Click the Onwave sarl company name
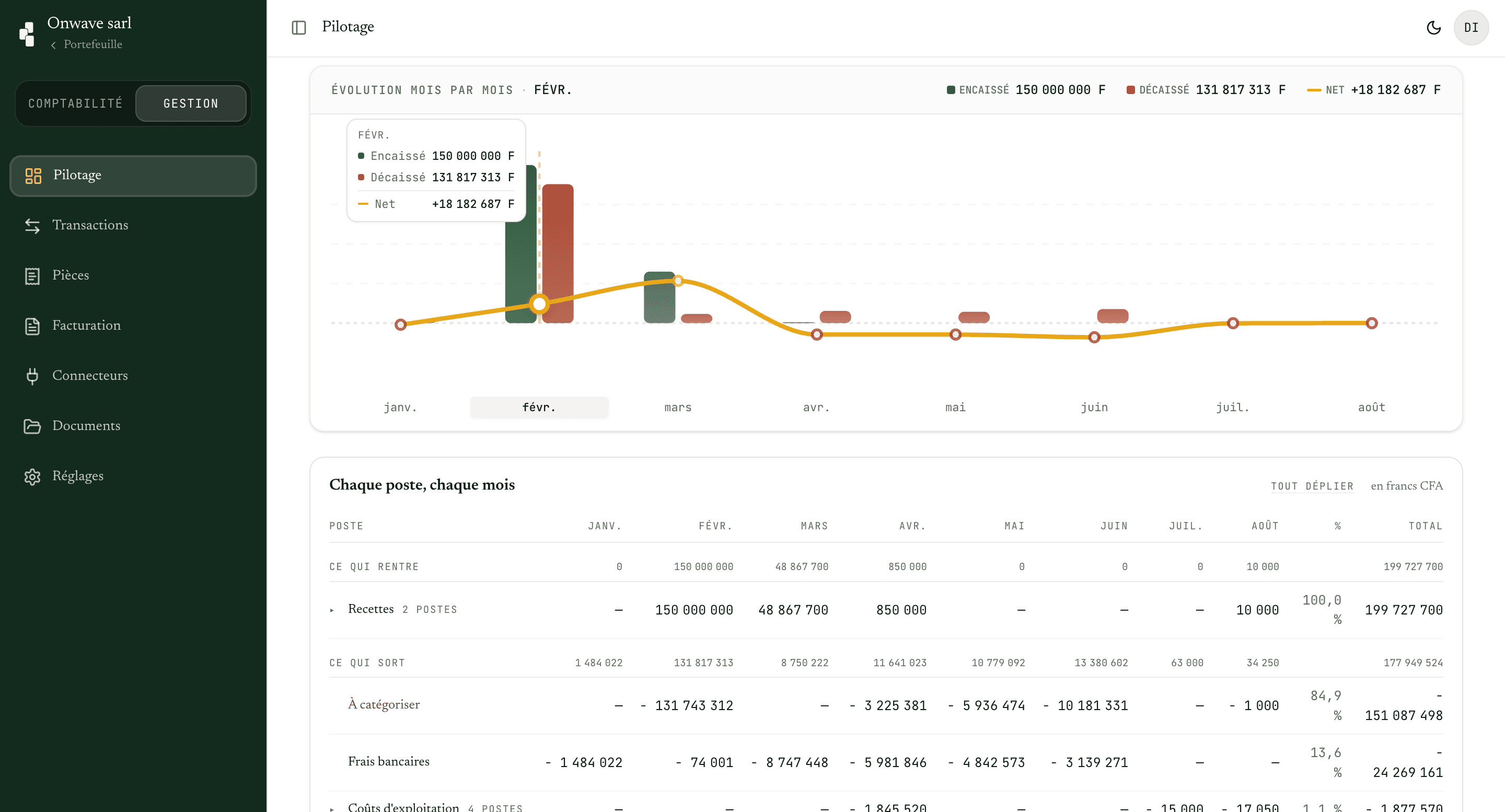 tap(89, 23)
